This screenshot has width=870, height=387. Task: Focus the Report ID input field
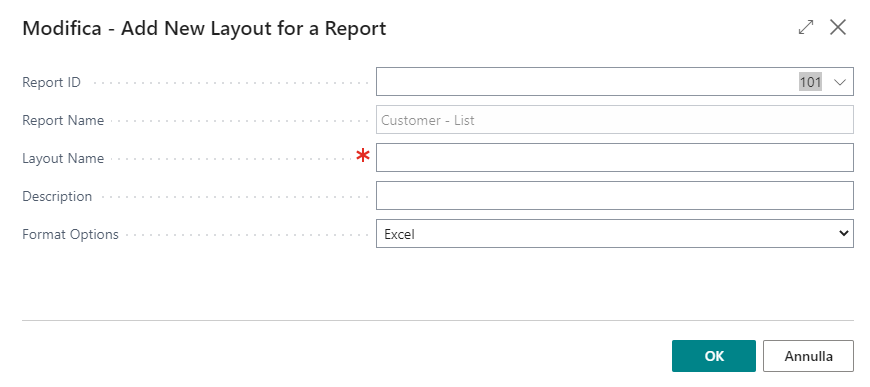615,82
